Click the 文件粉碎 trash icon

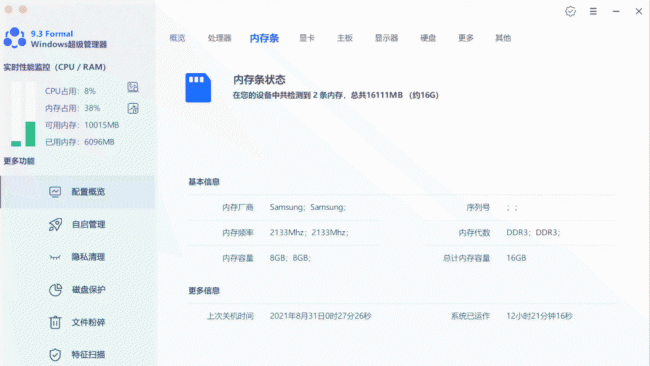(55, 322)
